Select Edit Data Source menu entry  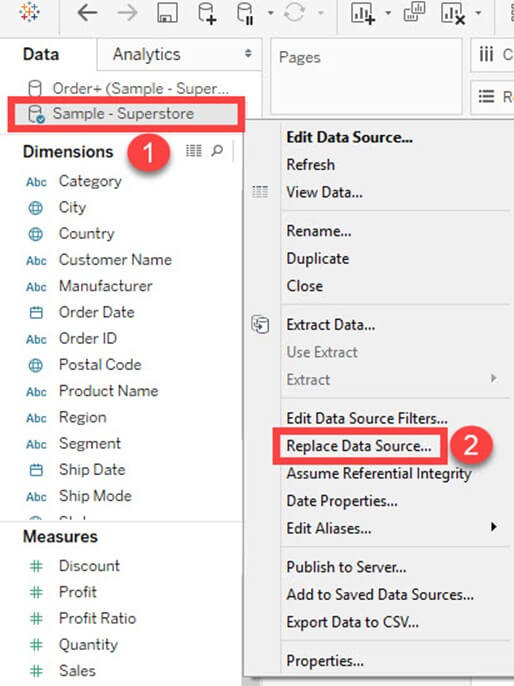349,137
